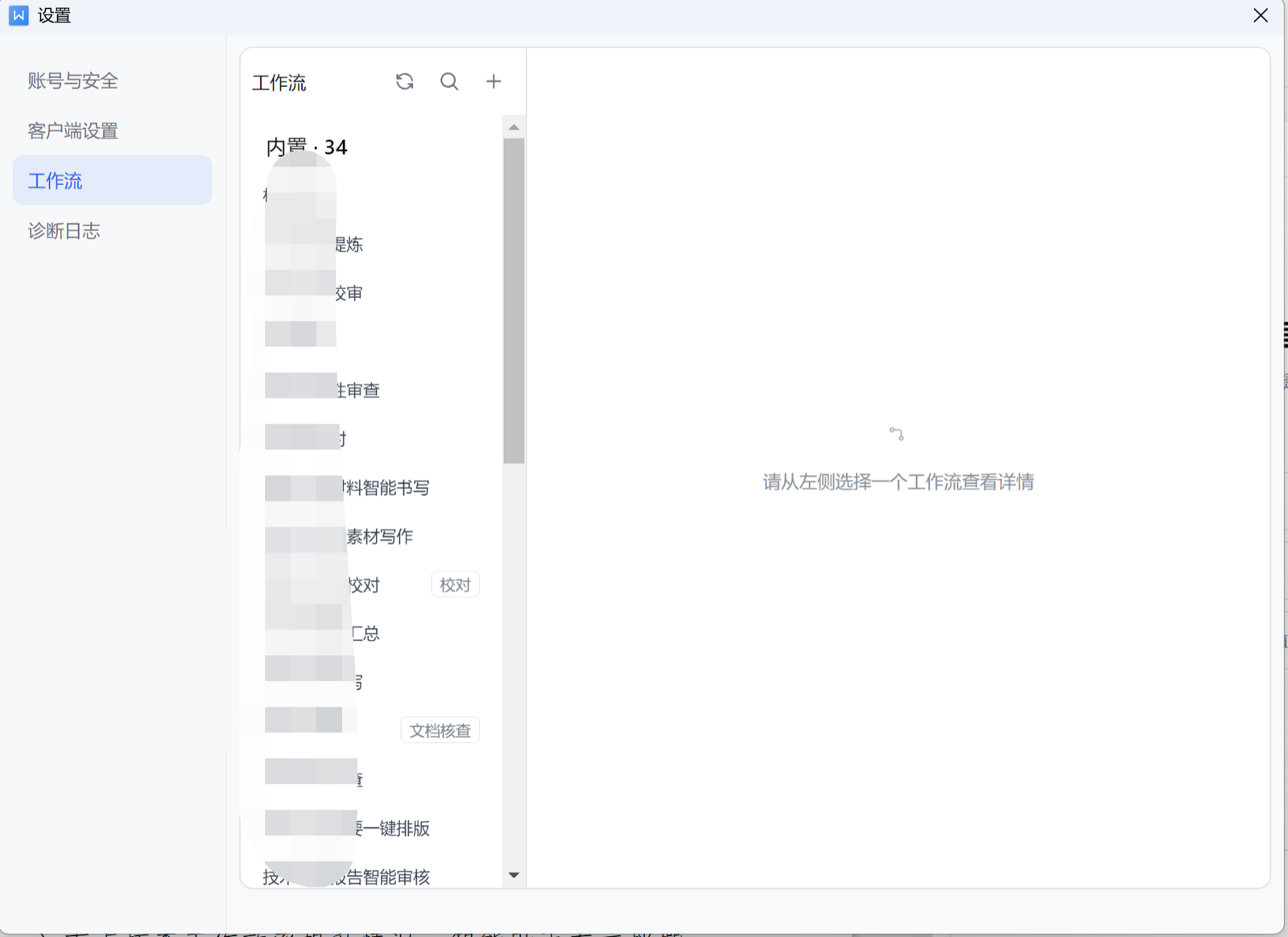Click the workflow list scrollbar down arrow
Image resolution: width=1288 pixels, height=937 pixels.
(514, 875)
